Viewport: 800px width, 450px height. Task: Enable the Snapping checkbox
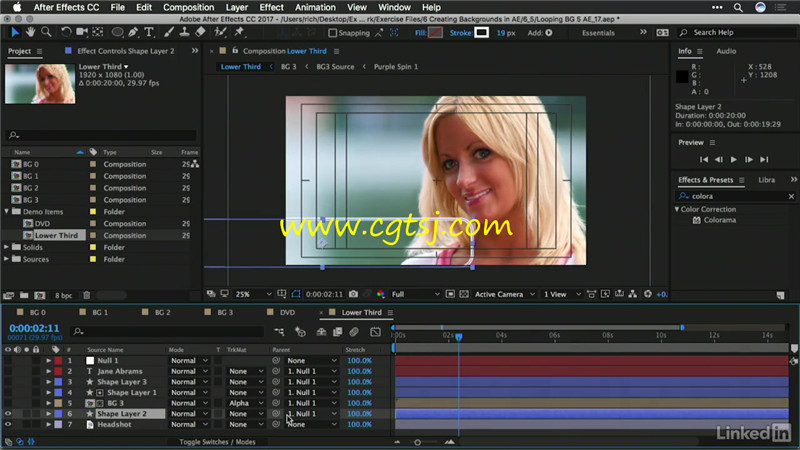tap(333, 33)
